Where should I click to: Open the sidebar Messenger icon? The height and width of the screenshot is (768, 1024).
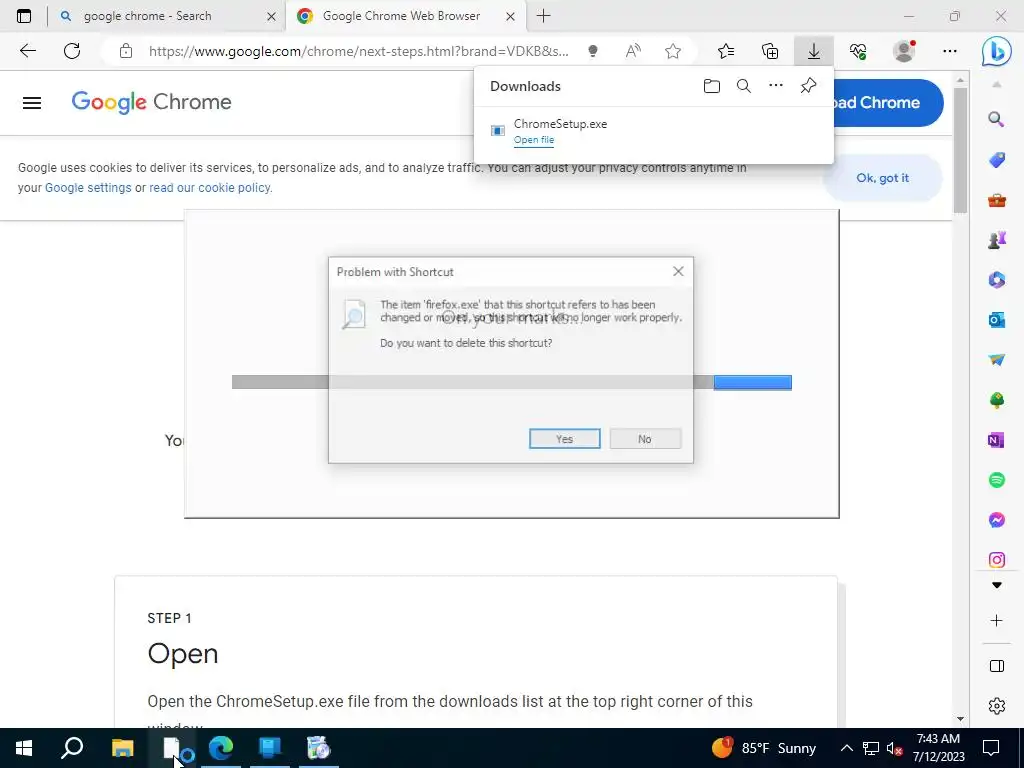point(997,520)
